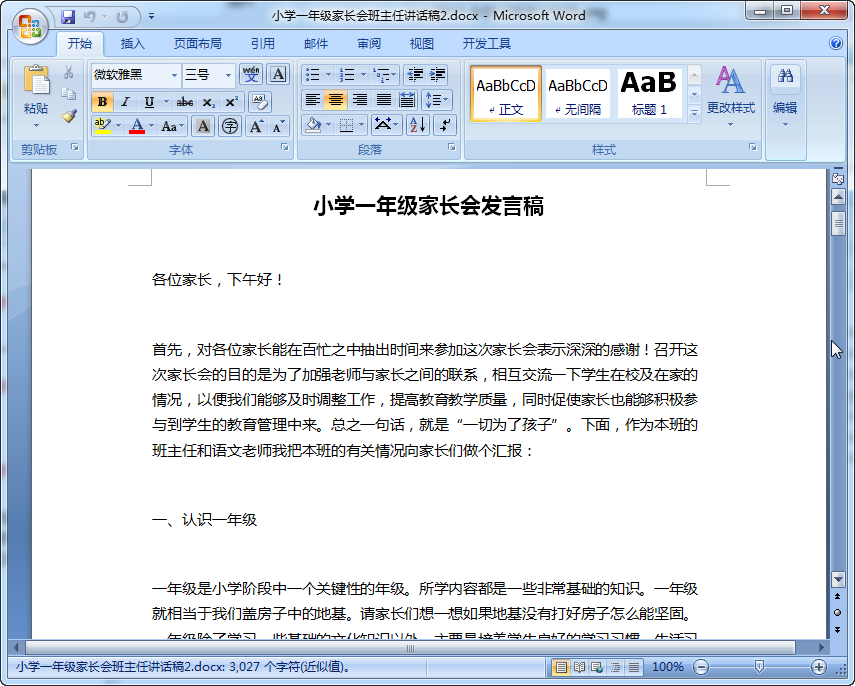Open Paragraph dialog launcher
Viewport: 855px width, 686px height.
pos(451,147)
